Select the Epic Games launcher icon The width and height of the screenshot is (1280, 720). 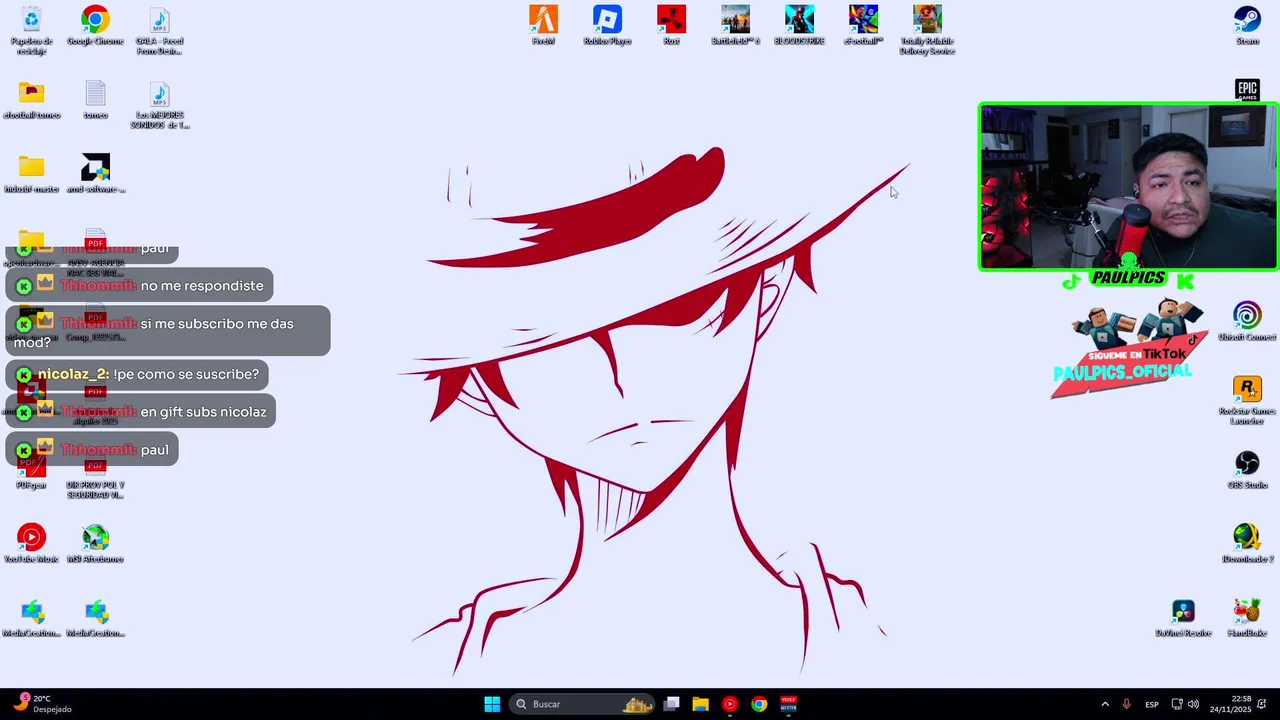[x=1247, y=90]
